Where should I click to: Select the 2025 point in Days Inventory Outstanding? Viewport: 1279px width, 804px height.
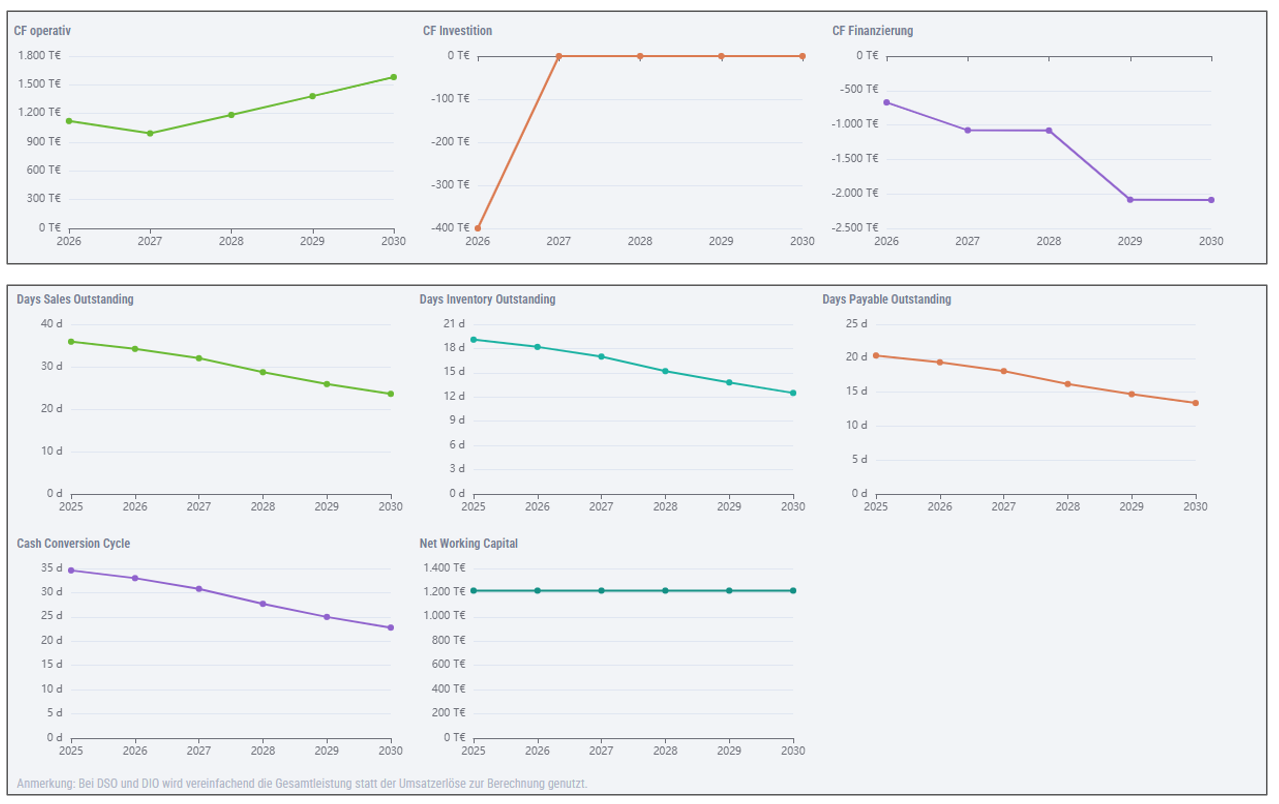pos(474,339)
